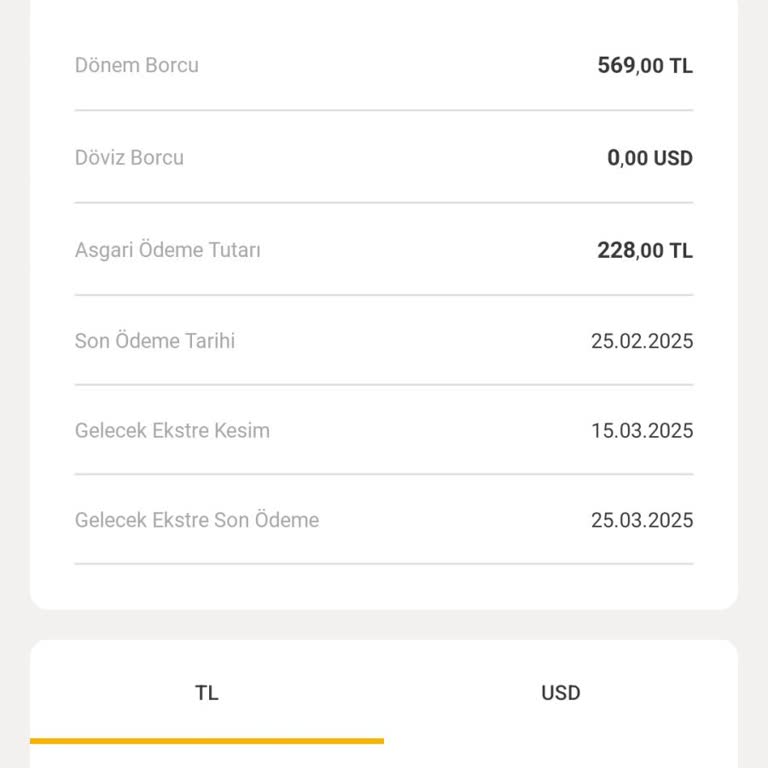Viewport: 768px width, 768px height.
Task: Tap the Asgari Ödeme Tutarı label
Action: coord(168,250)
